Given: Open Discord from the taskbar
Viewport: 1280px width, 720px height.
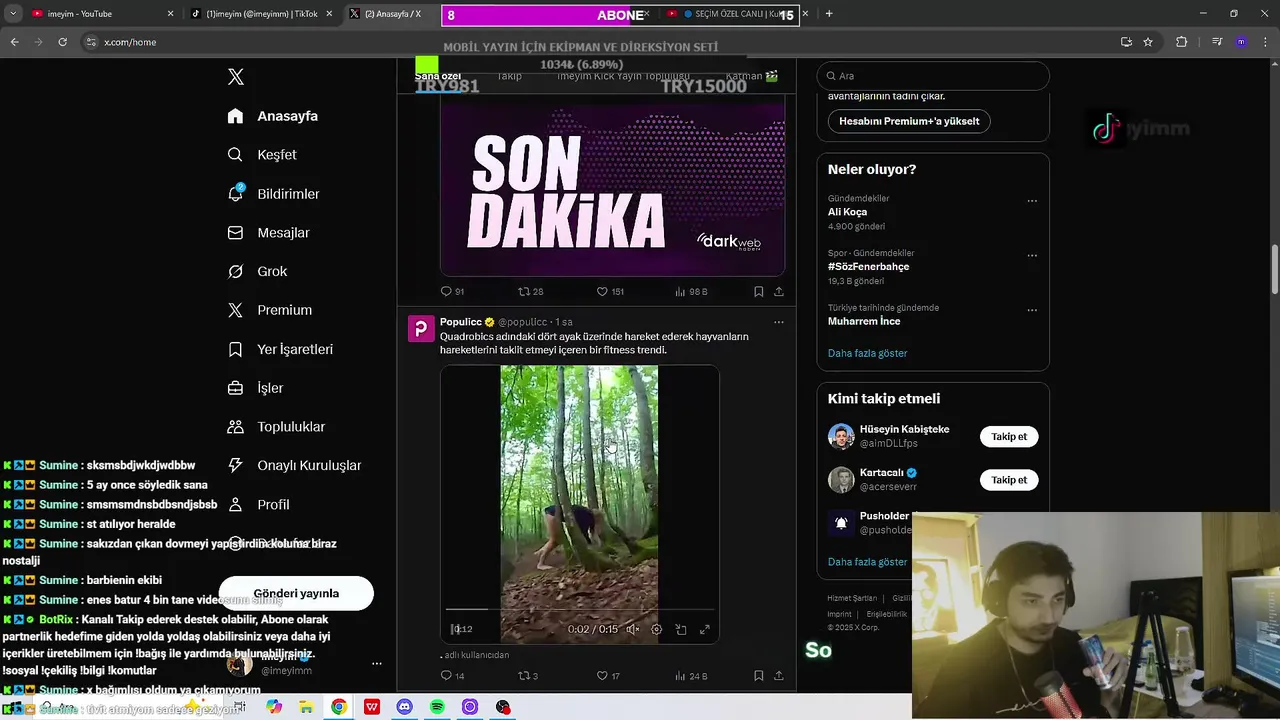Looking at the screenshot, I should point(404,707).
